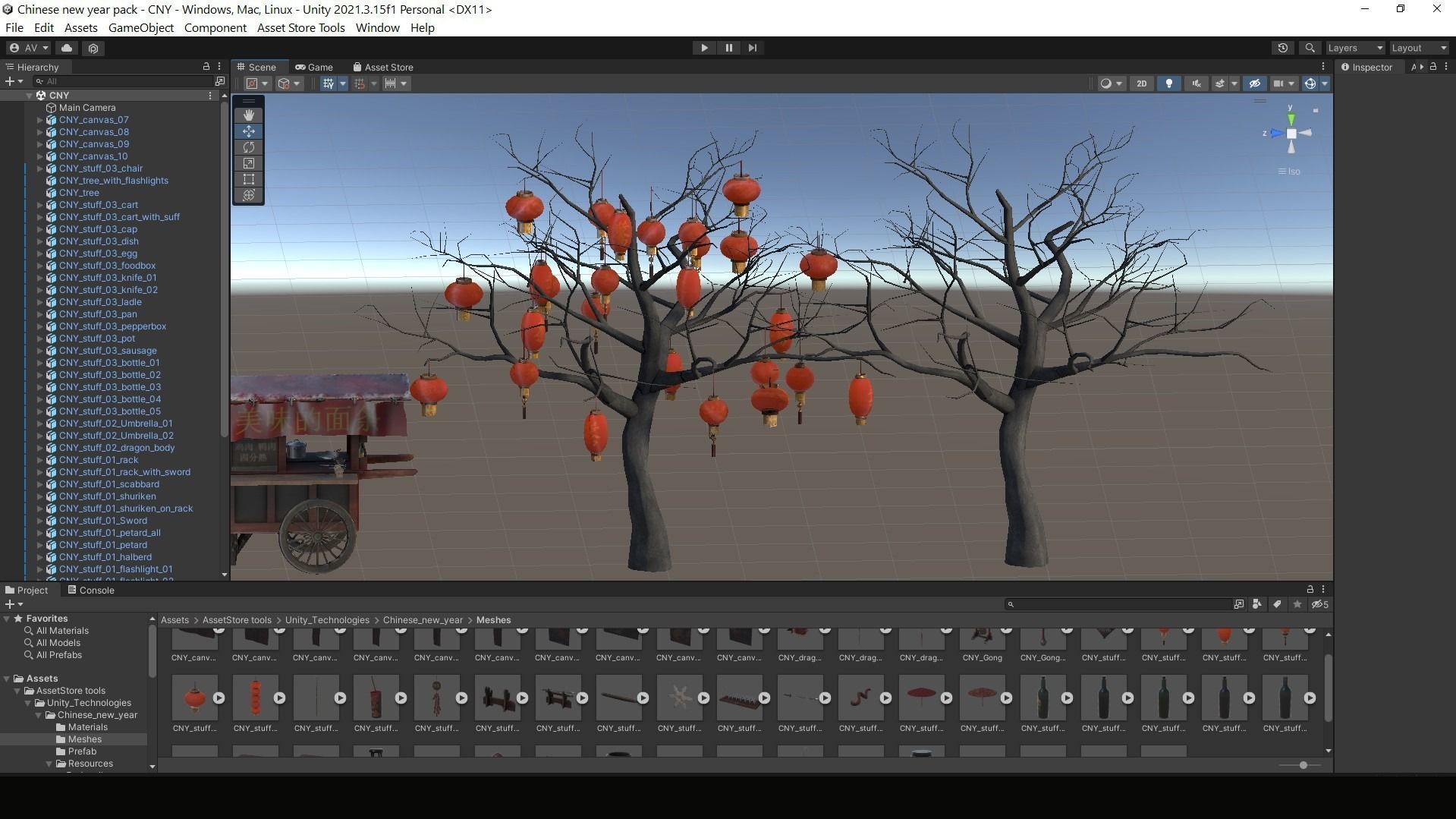The width and height of the screenshot is (1456, 819).
Task: Click the Project panel search field
Action: (x=1119, y=604)
